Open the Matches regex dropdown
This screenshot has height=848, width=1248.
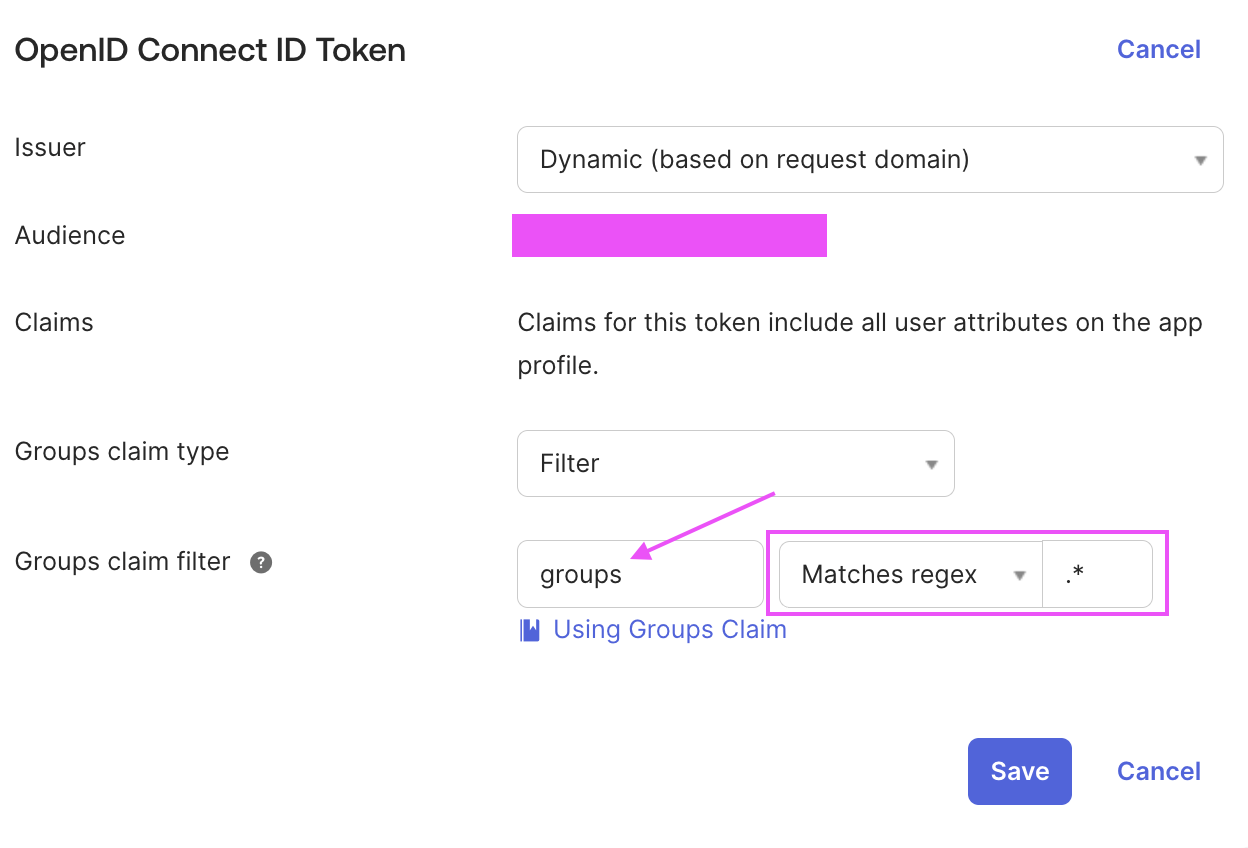(x=910, y=574)
